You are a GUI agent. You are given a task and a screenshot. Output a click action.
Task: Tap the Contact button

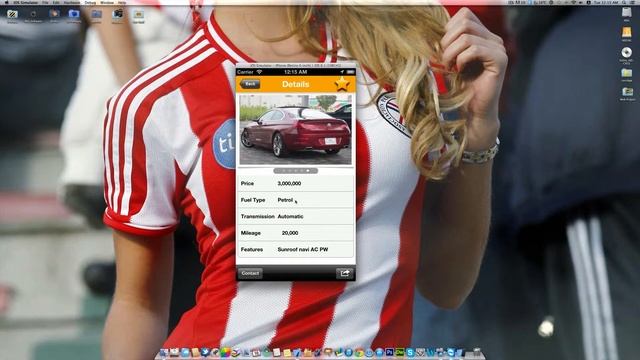pos(250,273)
